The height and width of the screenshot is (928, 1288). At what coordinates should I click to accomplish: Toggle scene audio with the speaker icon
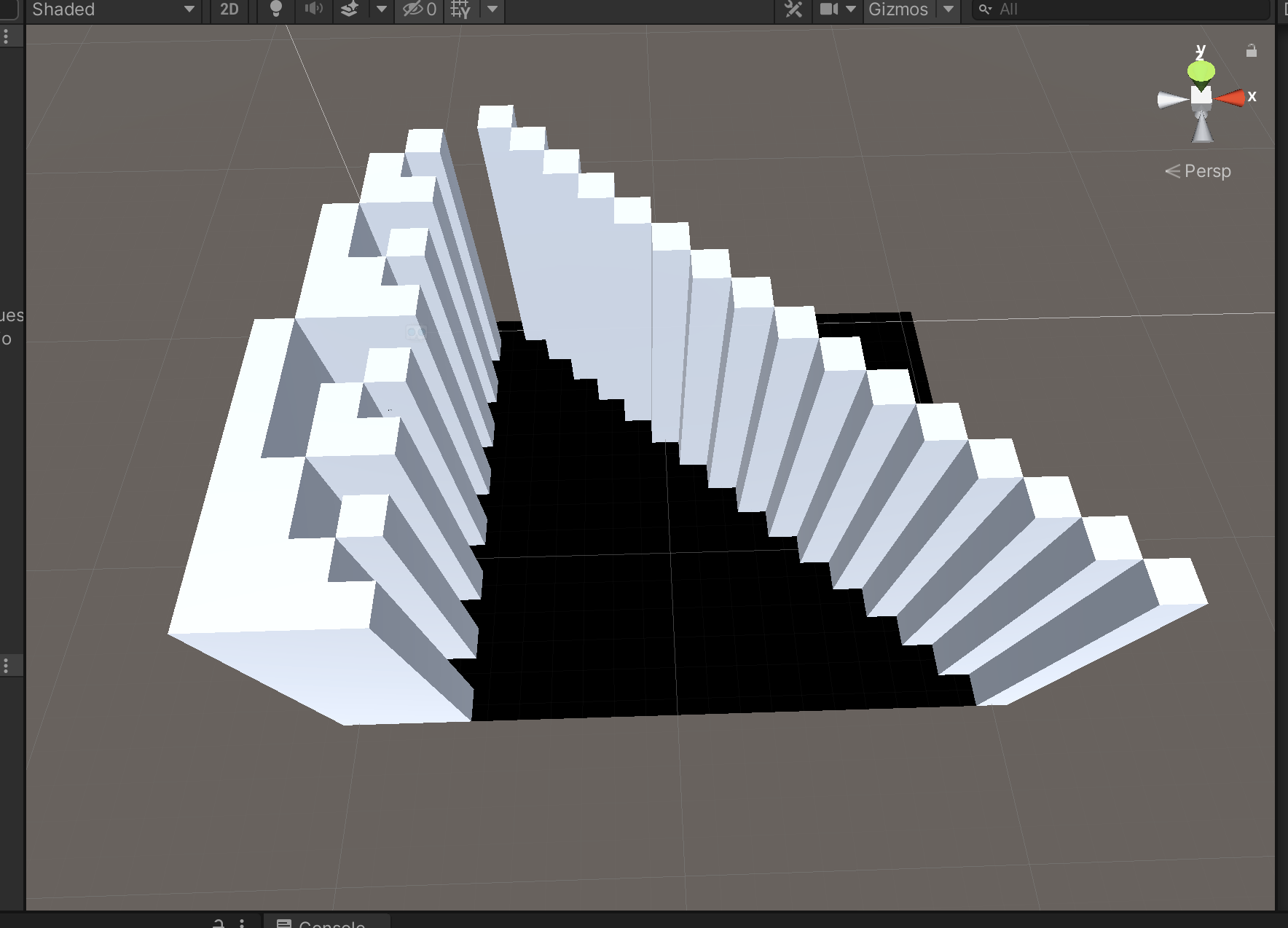click(x=313, y=9)
